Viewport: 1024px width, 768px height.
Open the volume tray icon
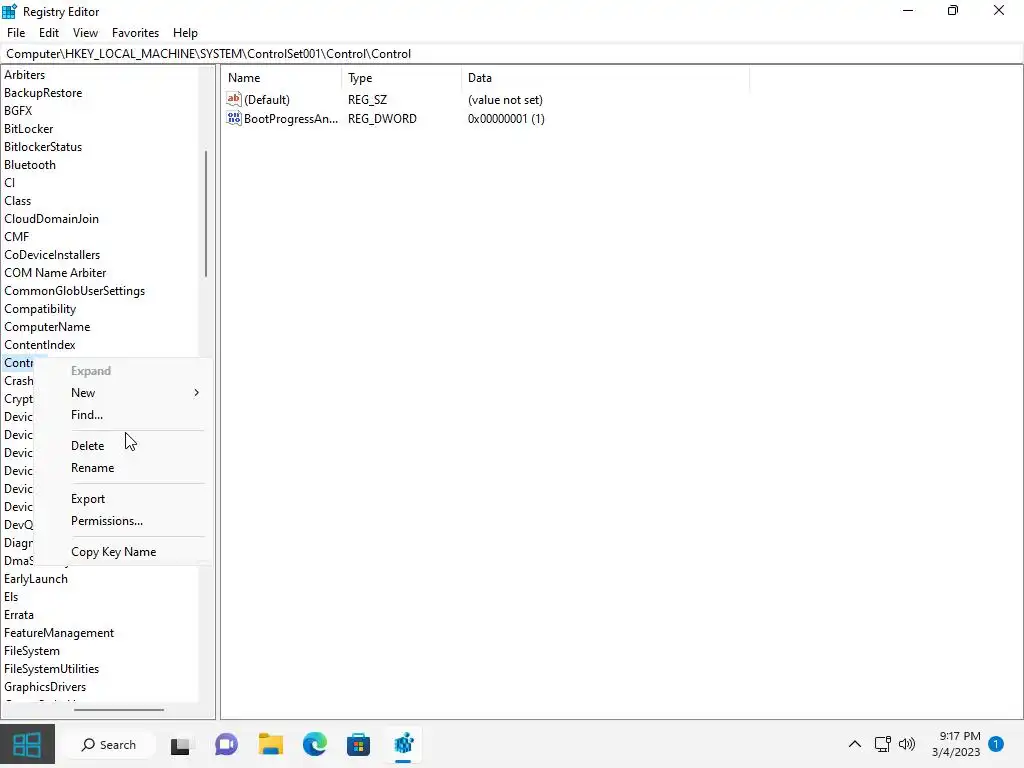point(907,744)
